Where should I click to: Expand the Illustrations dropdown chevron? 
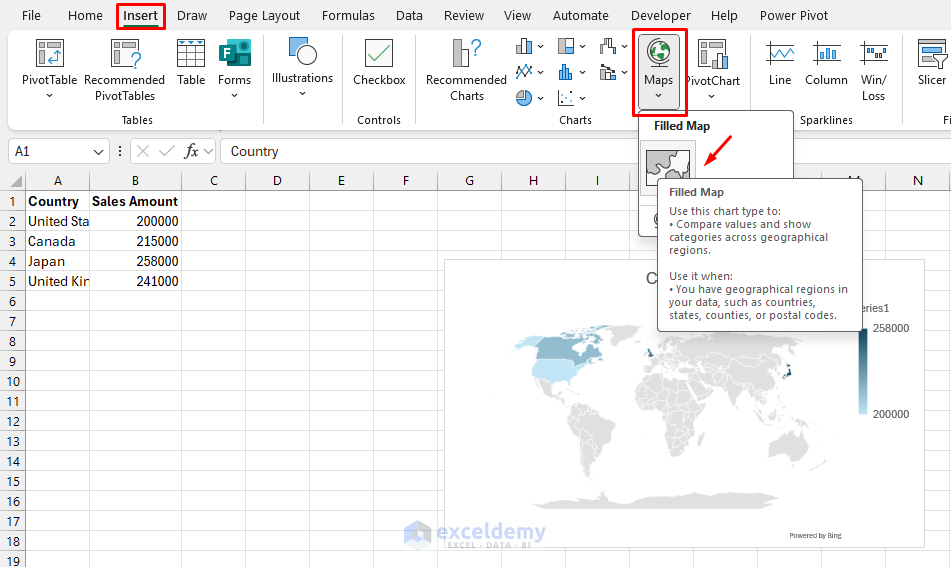(302, 93)
